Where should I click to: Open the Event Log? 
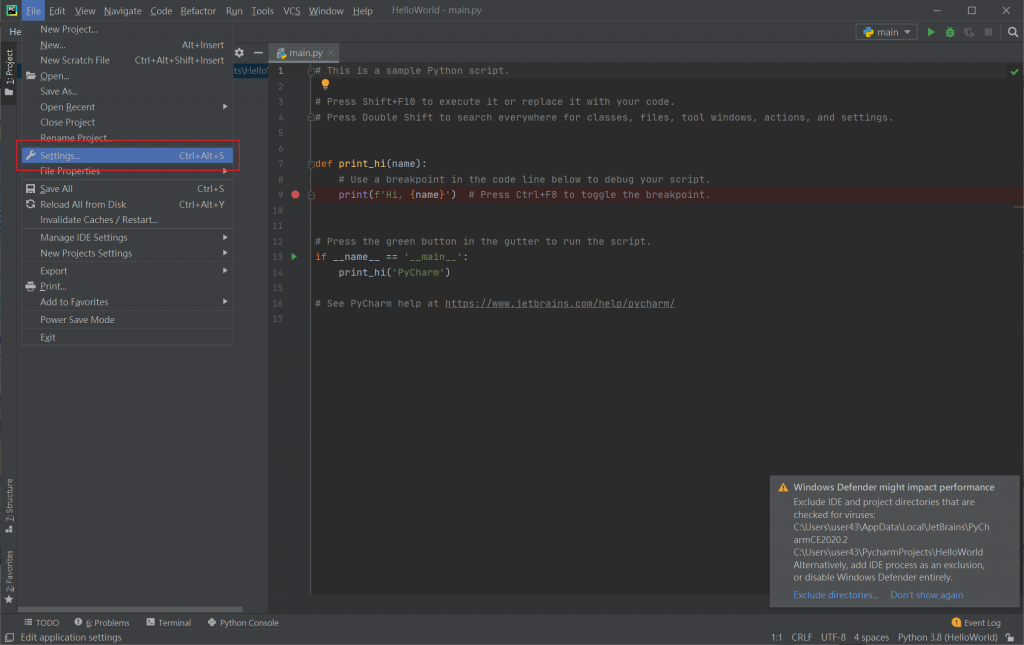(976, 623)
